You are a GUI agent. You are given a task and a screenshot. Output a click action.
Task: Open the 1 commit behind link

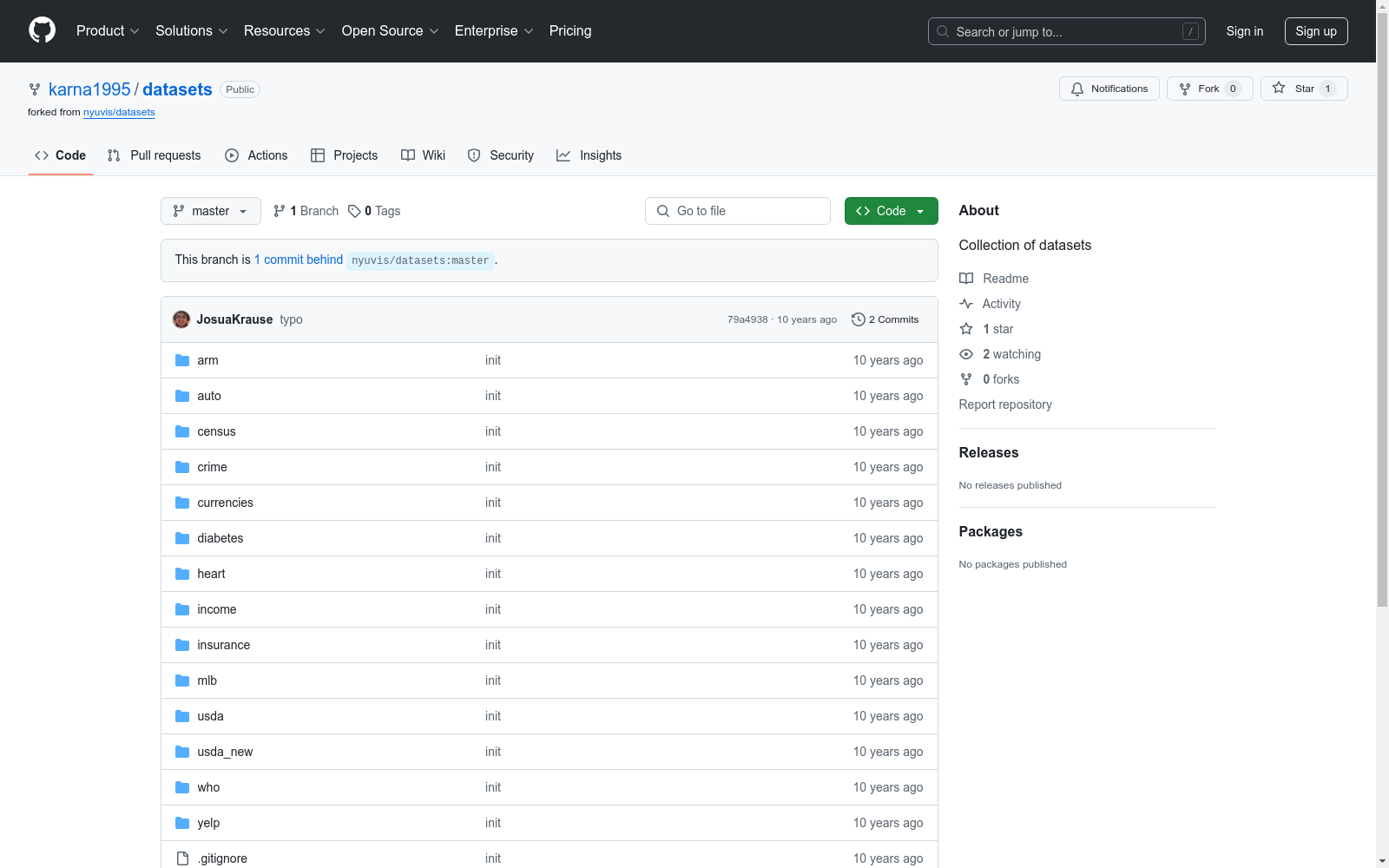pyautogui.click(x=299, y=260)
